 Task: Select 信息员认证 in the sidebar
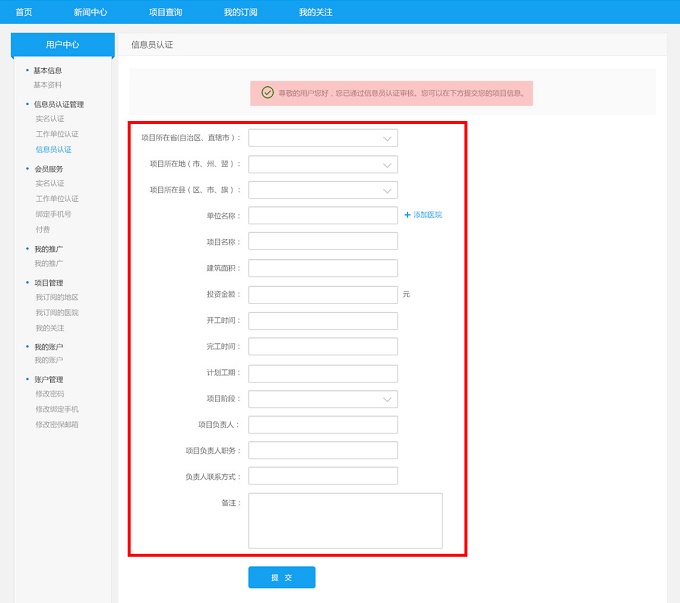[53, 149]
